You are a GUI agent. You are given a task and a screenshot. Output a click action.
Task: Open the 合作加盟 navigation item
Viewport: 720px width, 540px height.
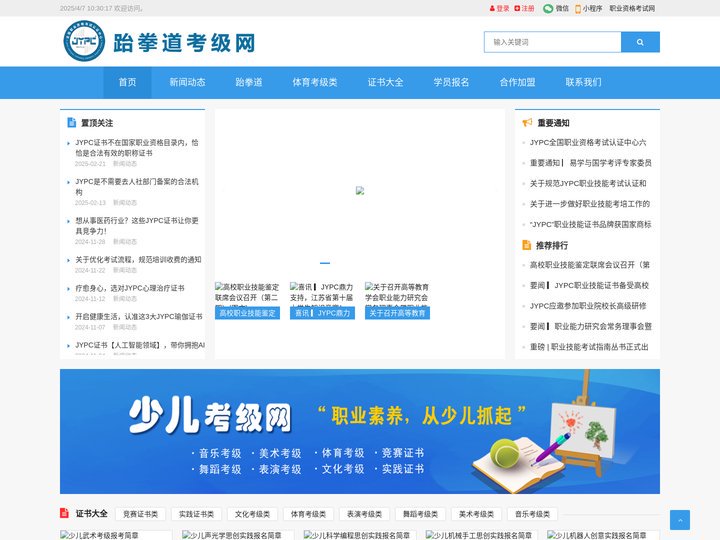point(518,82)
